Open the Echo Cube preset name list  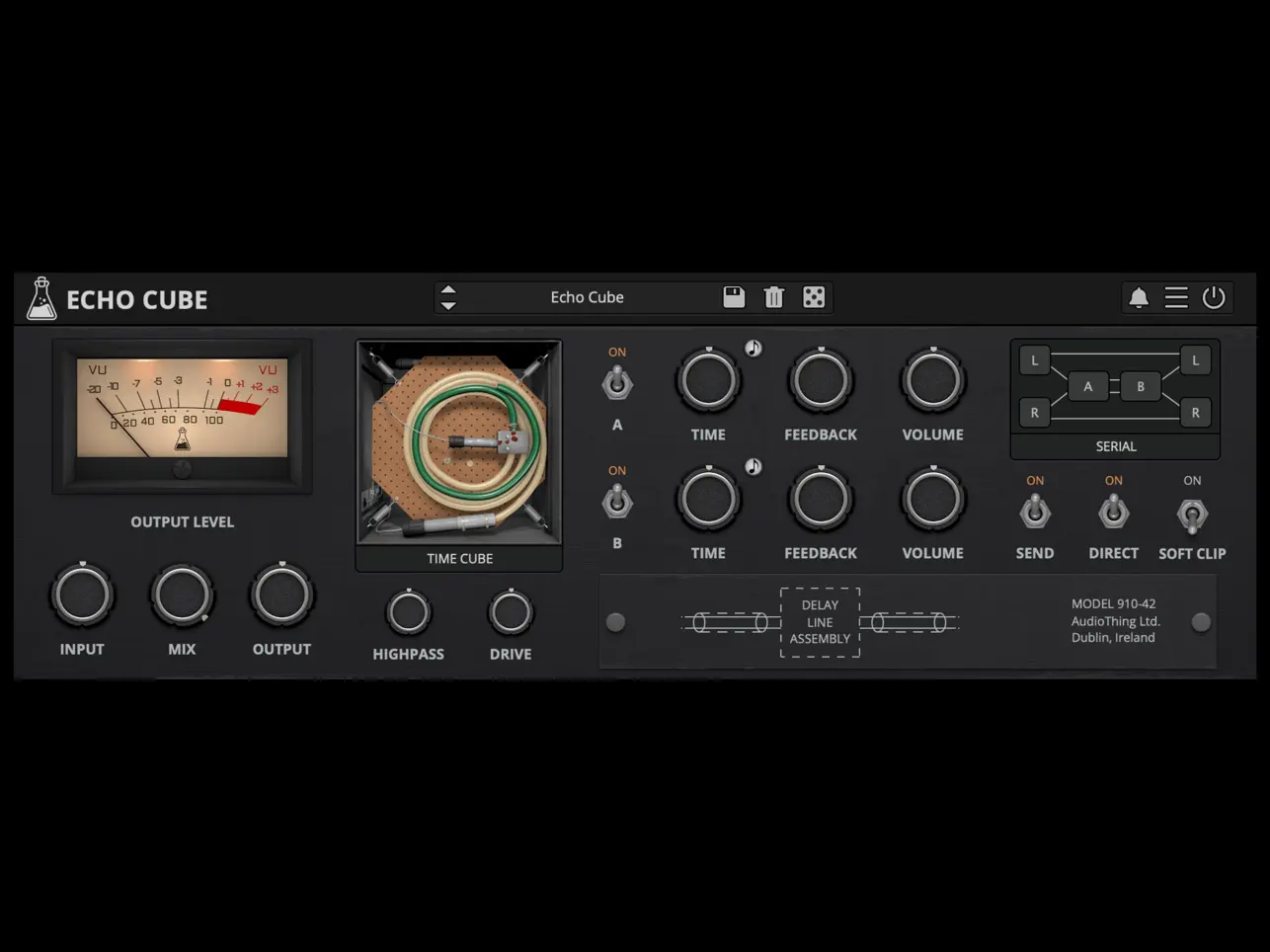[x=587, y=297]
